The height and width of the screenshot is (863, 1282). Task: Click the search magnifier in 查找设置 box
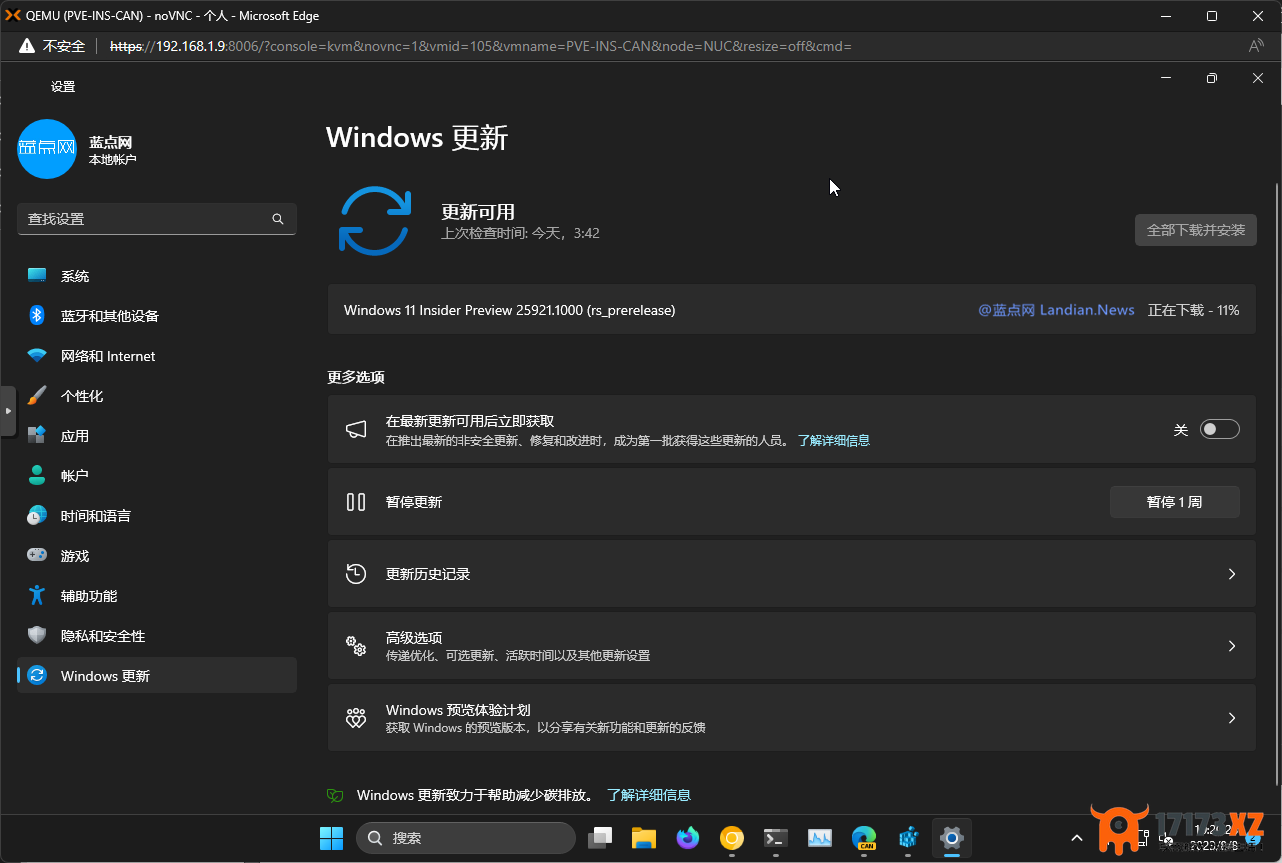[x=278, y=219]
